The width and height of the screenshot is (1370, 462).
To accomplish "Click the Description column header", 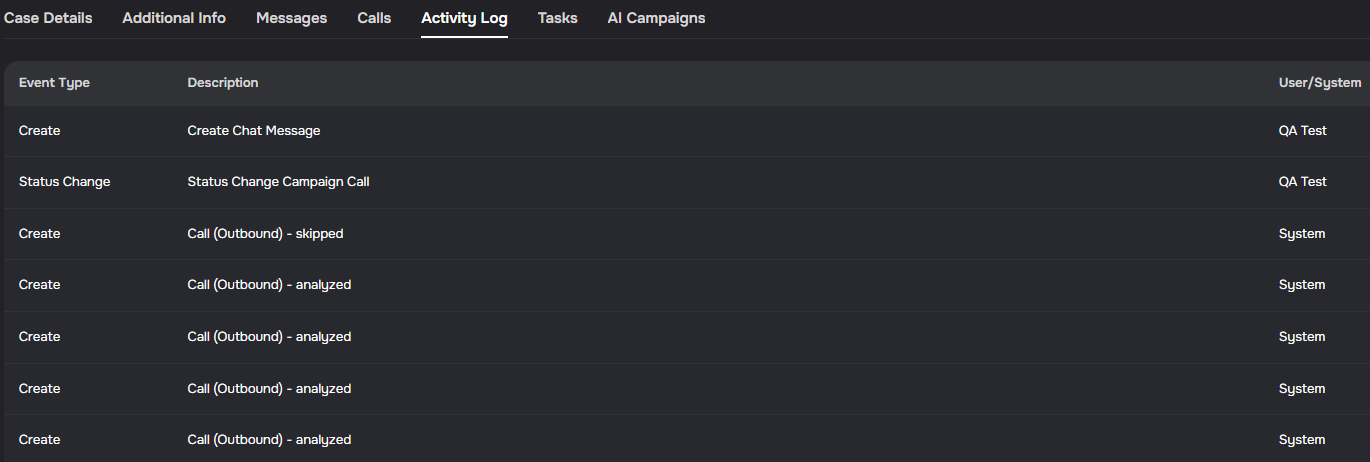I will coord(223,83).
